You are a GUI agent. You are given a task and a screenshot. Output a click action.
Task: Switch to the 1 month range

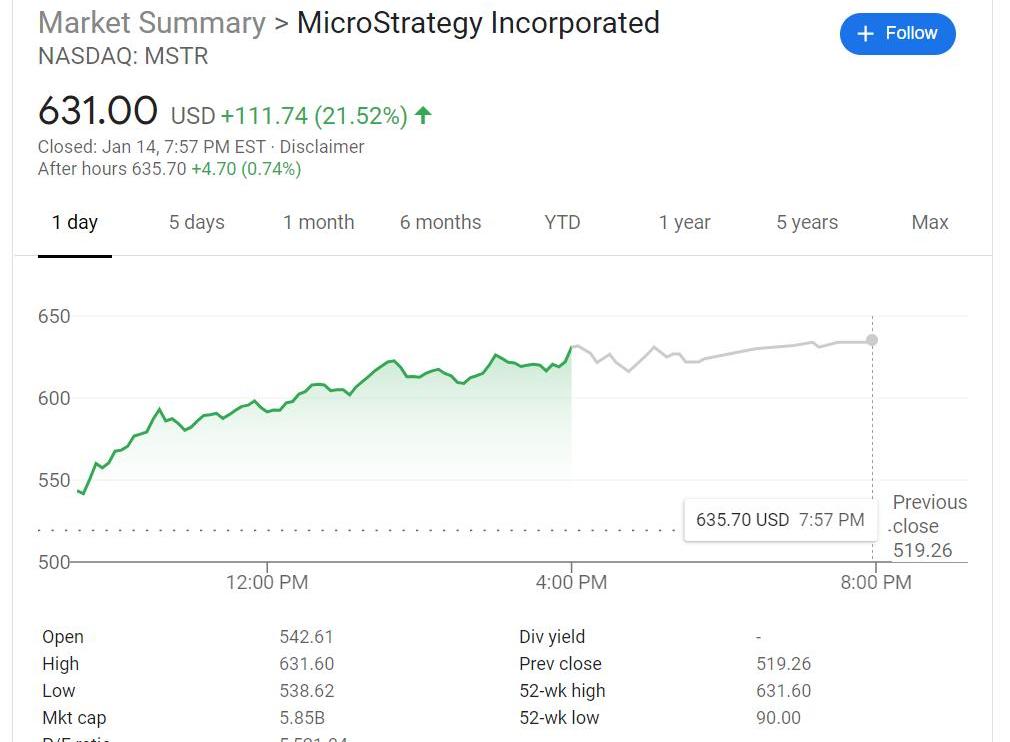pos(318,223)
